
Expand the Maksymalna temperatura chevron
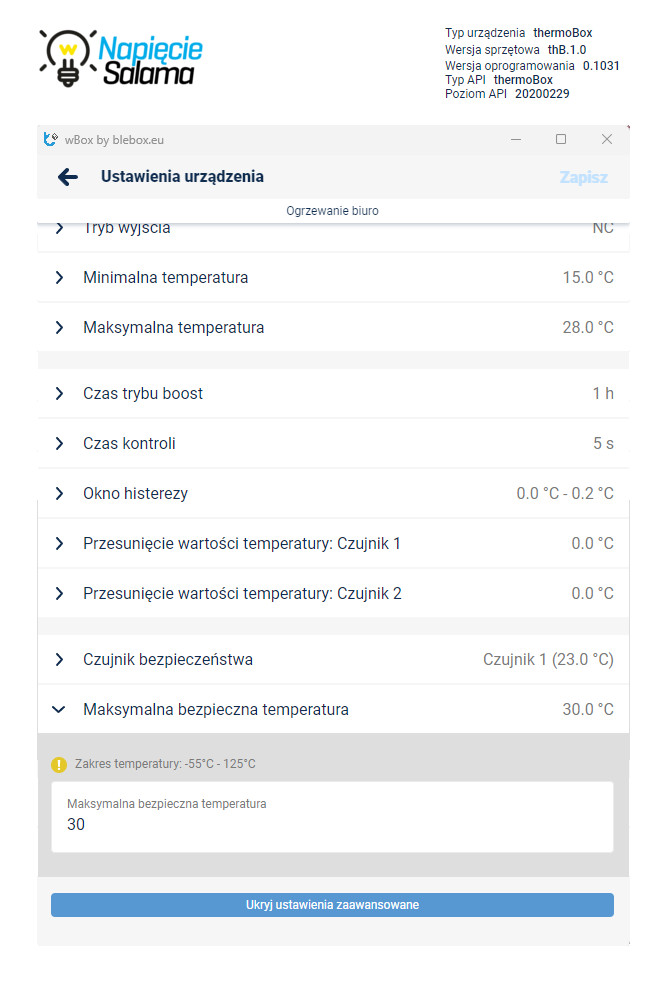(59, 327)
